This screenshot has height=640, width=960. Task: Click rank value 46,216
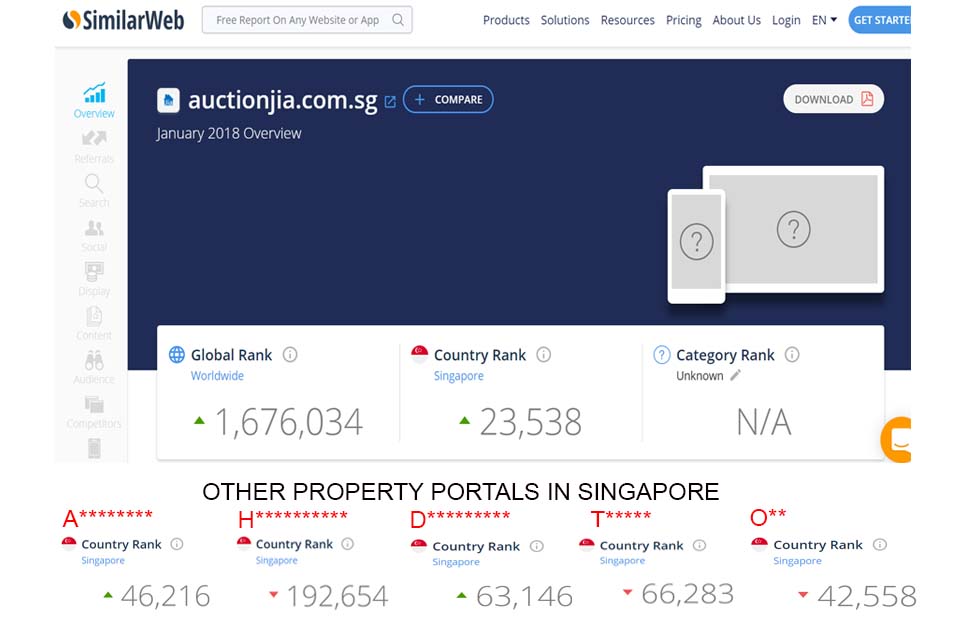[165, 597]
